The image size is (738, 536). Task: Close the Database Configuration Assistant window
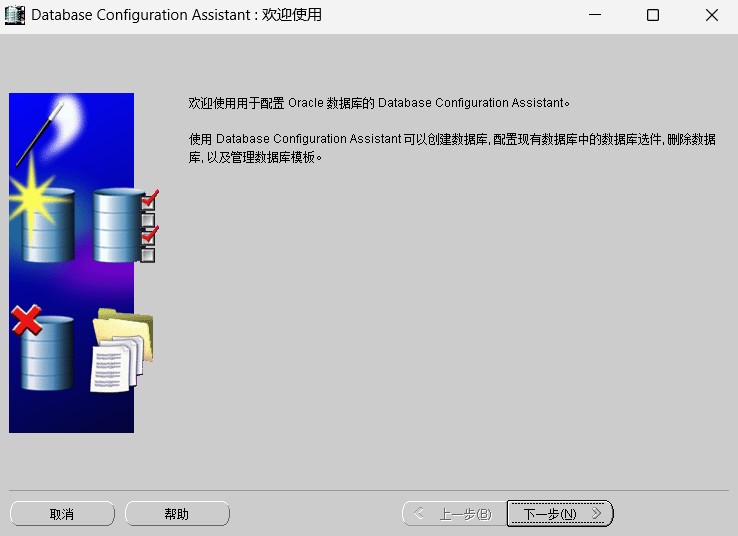(x=712, y=15)
